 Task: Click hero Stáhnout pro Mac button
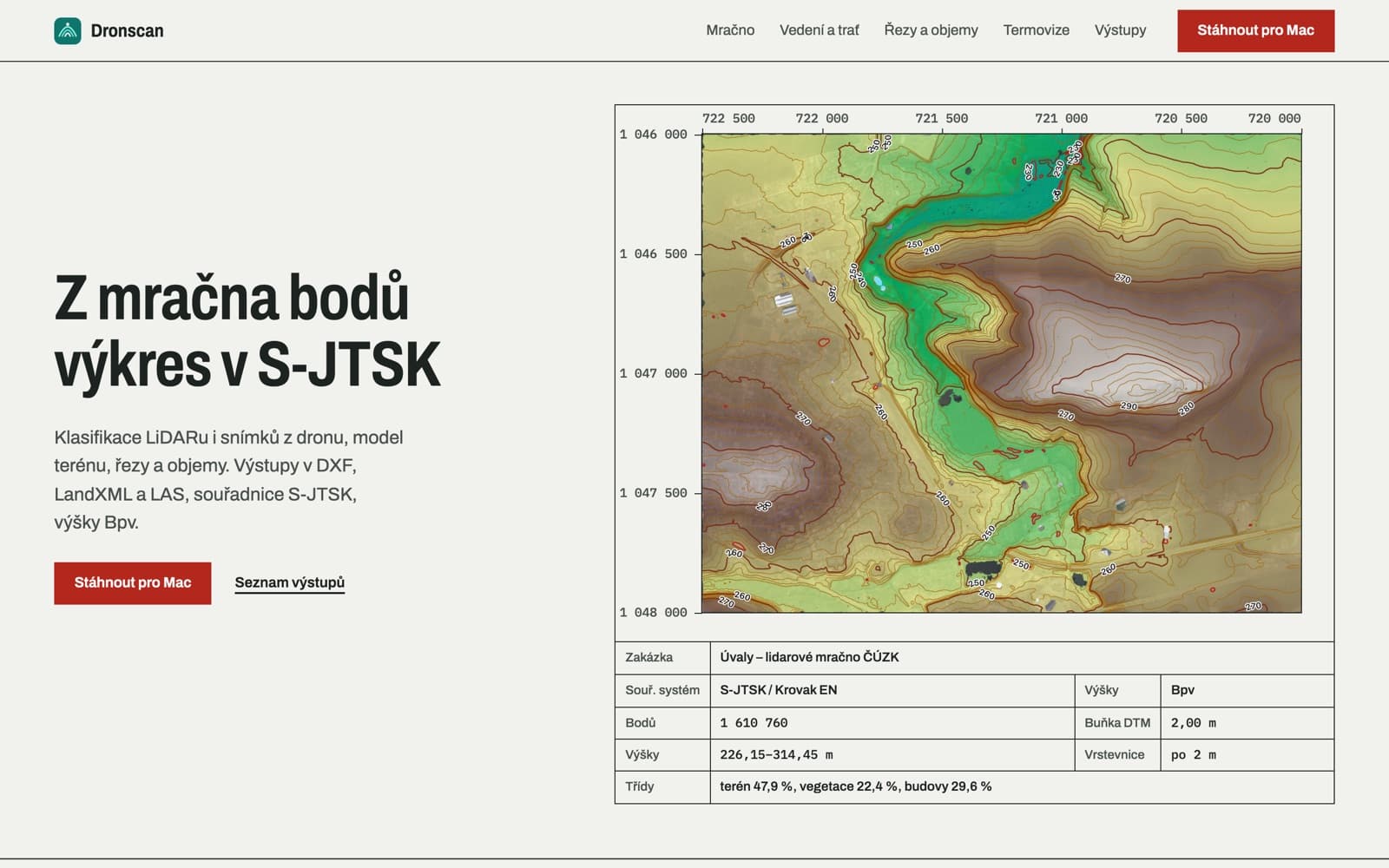[x=132, y=582]
